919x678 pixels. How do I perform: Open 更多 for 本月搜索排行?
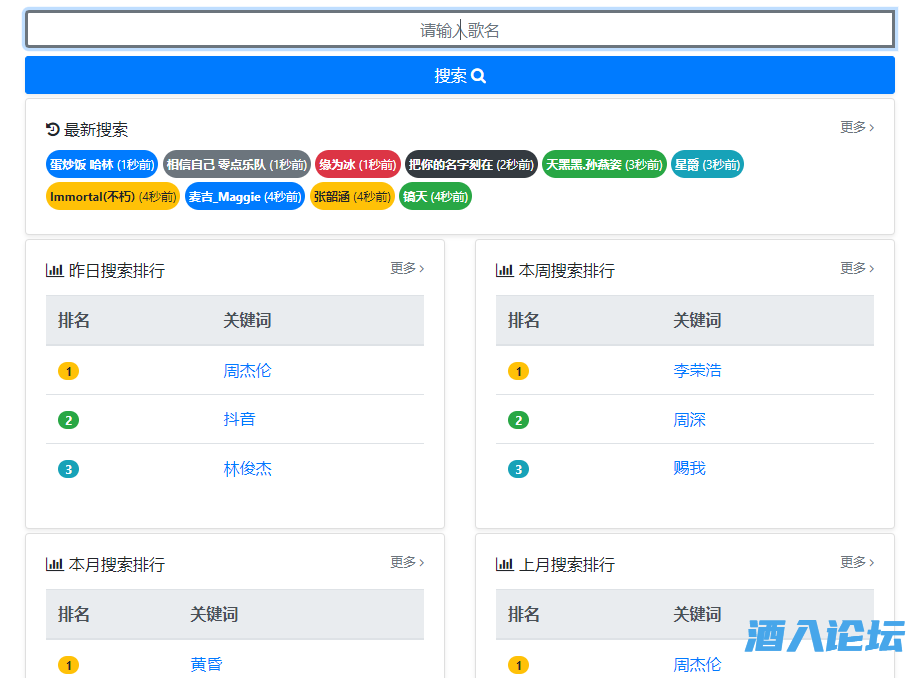point(406,562)
